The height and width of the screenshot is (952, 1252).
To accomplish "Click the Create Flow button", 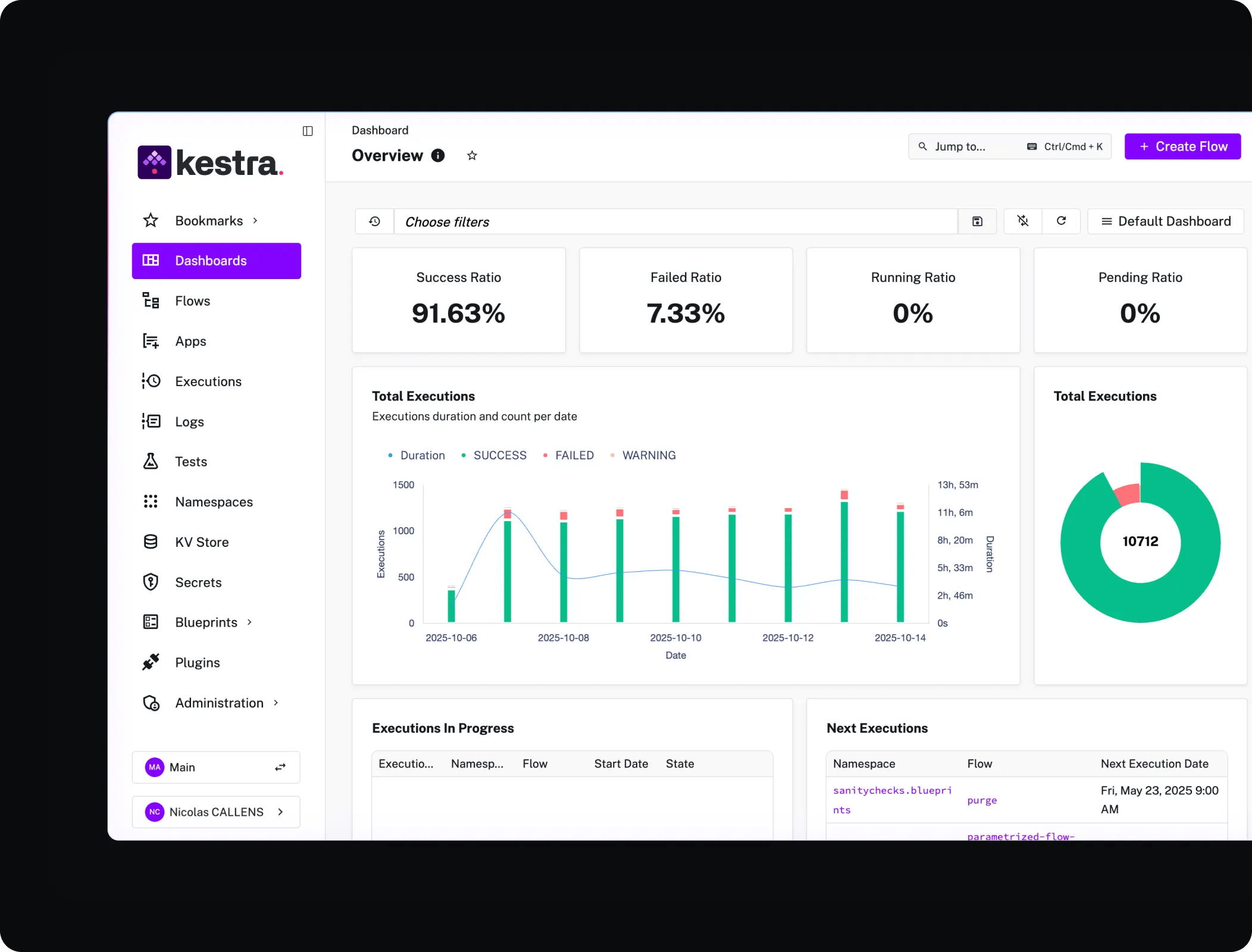I will click(1182, 146).
